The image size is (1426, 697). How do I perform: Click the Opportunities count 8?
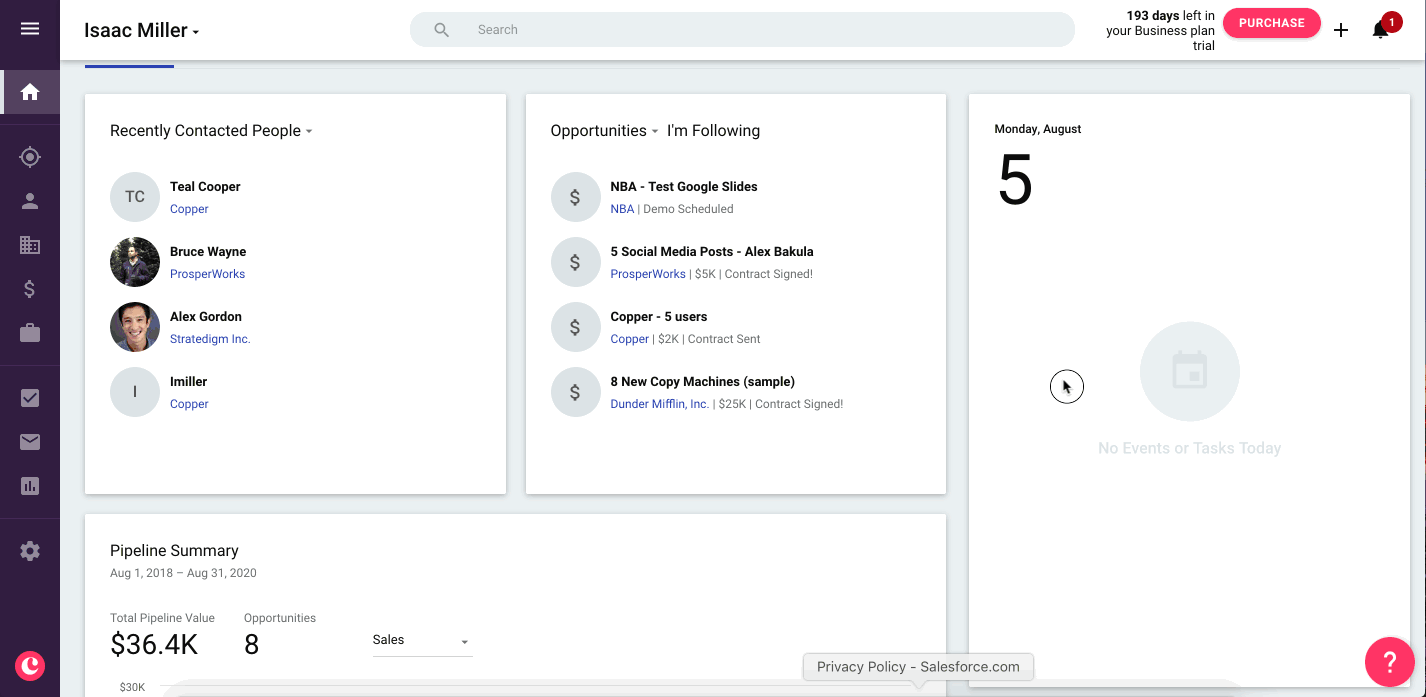pyautogui.click(x=252, y=645)
